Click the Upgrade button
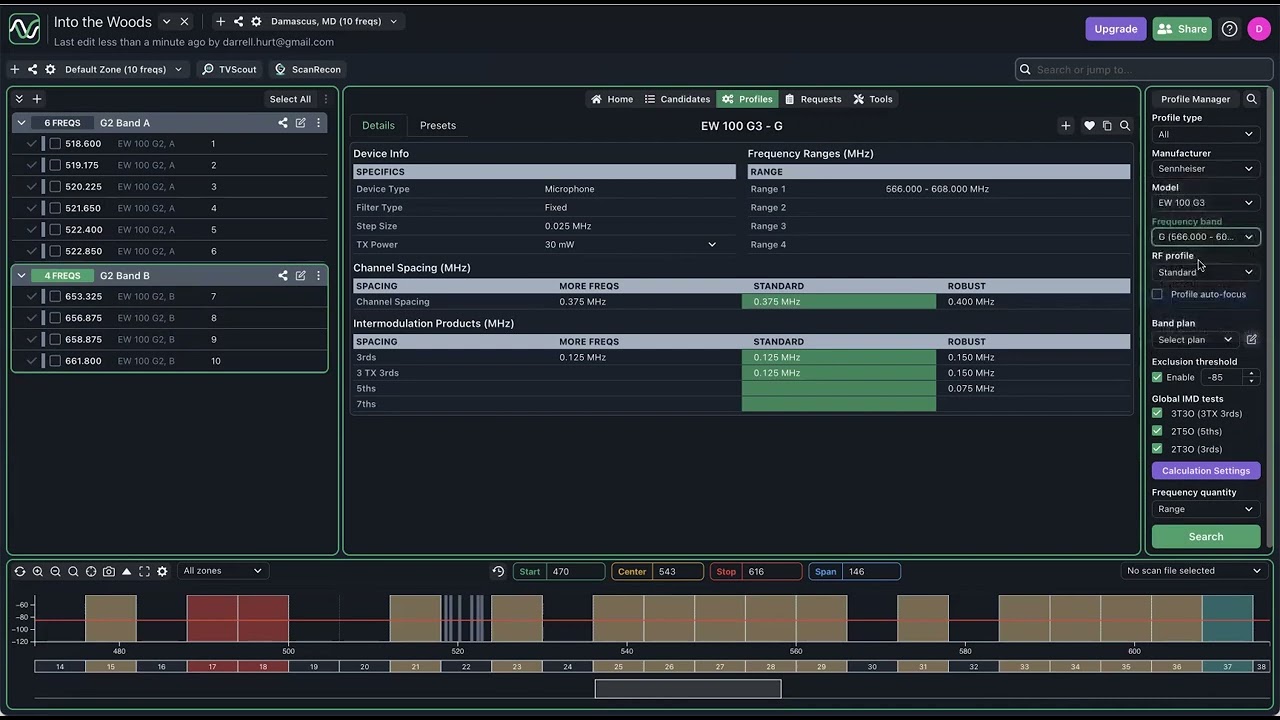This screenshot has width=1280, height=720. pyautogui.click(x=1116, y=29)
